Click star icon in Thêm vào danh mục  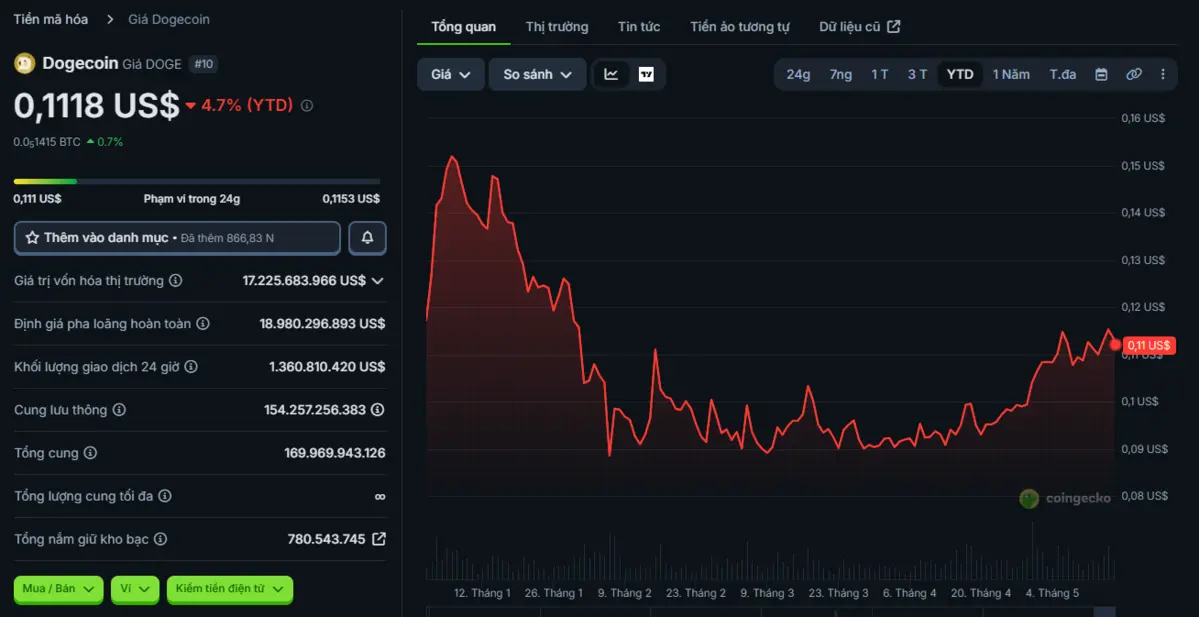32,238
